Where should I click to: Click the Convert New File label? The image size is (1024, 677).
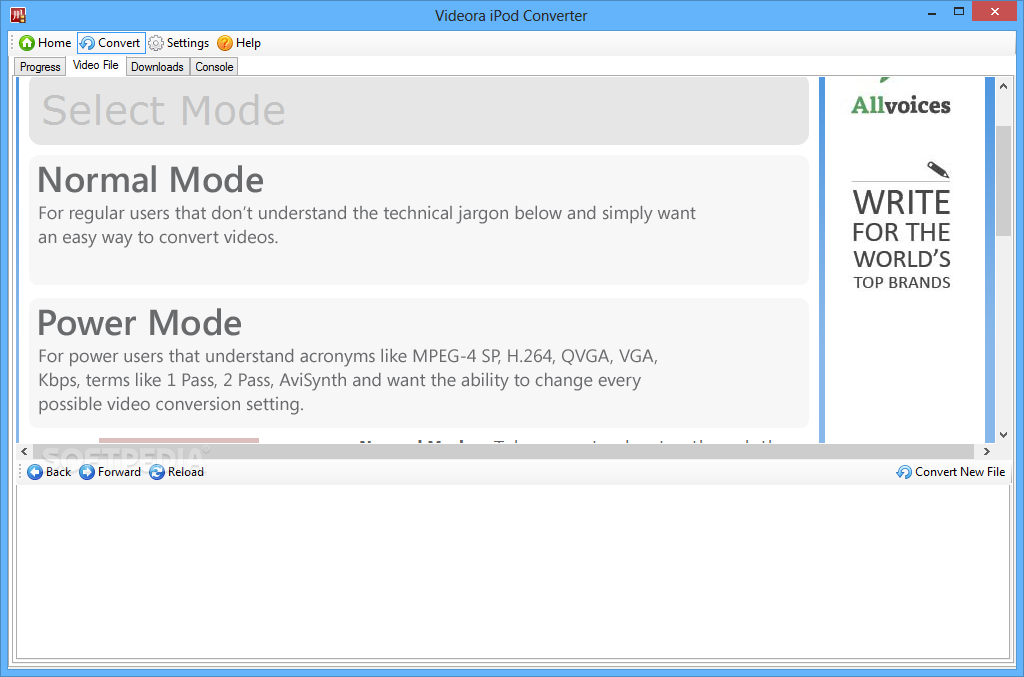960,472
